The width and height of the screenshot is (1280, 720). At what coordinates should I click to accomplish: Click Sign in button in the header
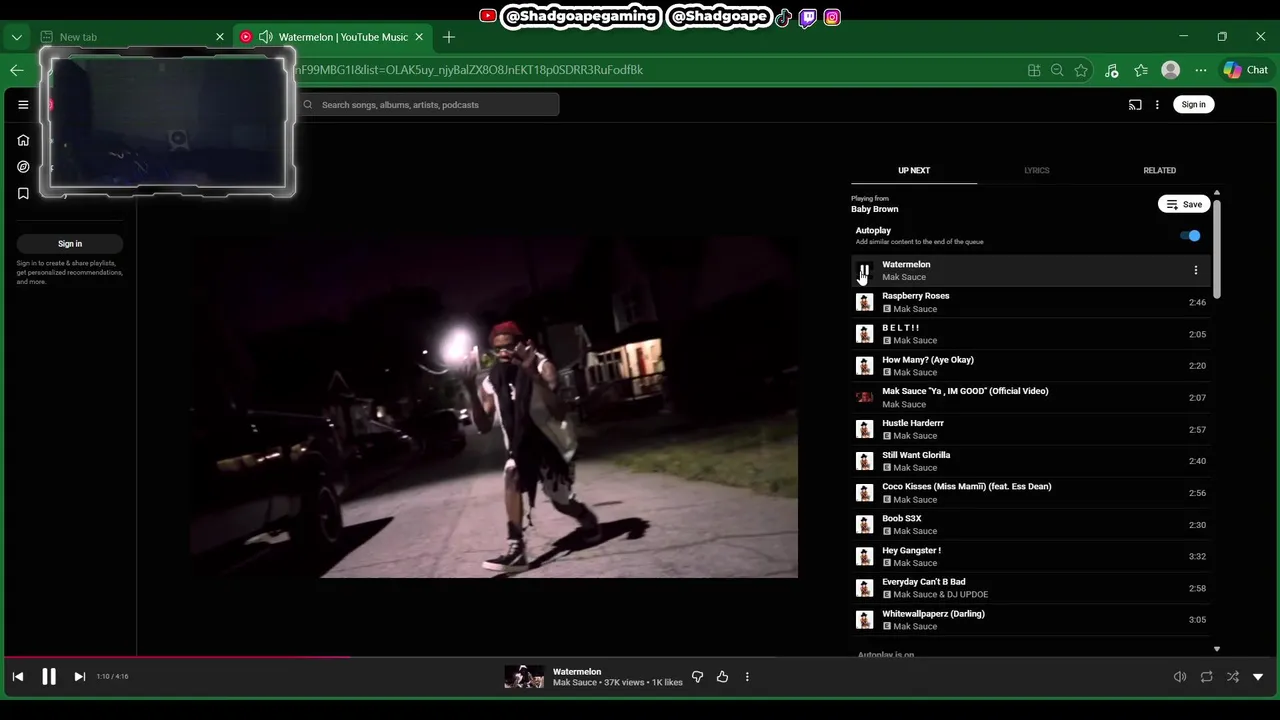tap(1193, 104)
